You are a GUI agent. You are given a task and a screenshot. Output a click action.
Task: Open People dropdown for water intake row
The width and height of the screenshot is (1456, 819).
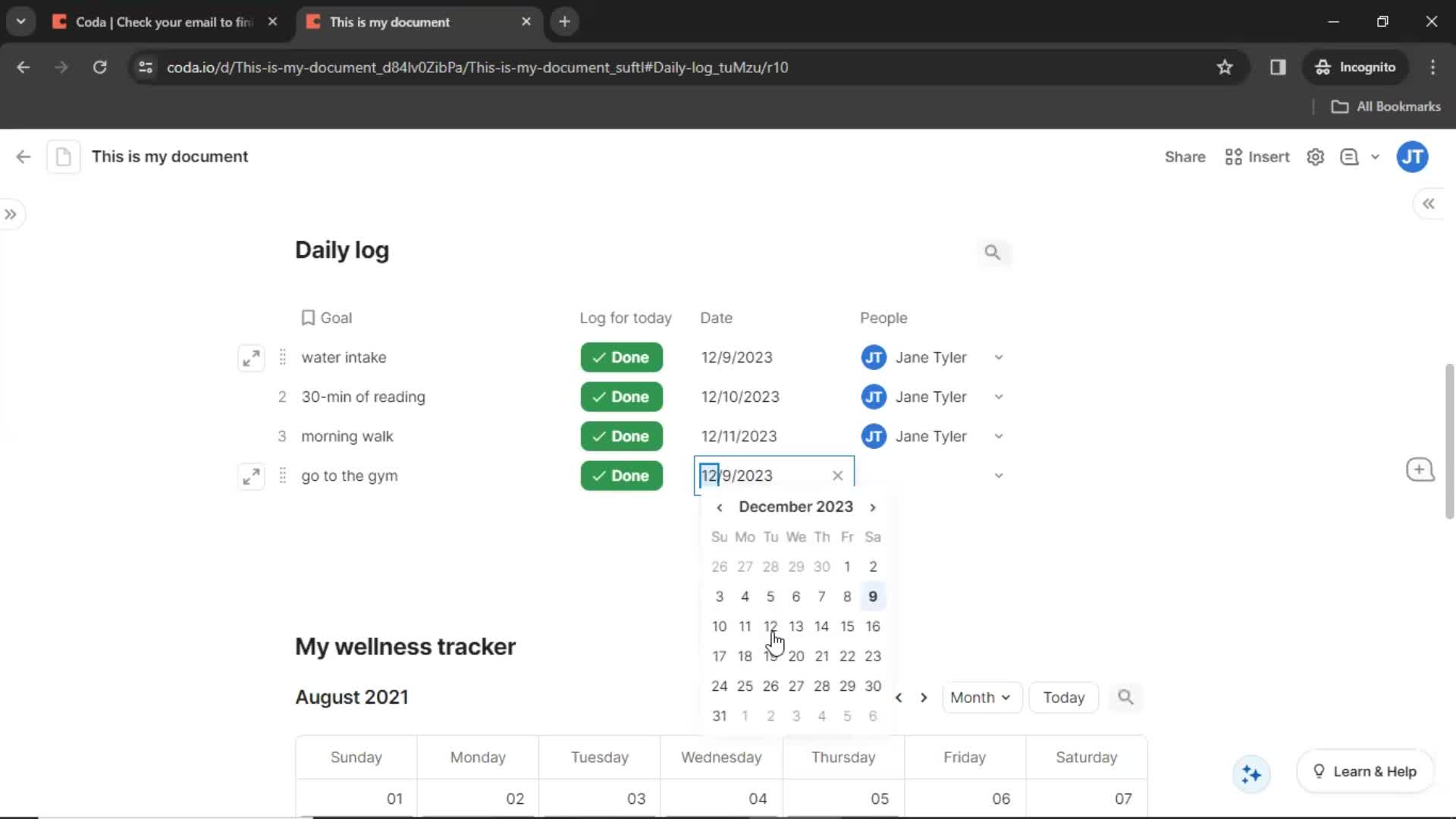(x=999, y=357)
